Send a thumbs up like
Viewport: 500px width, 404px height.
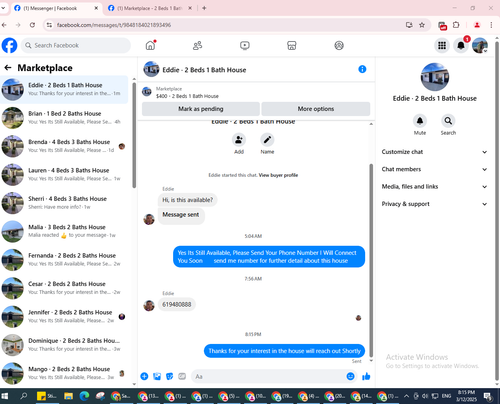[366, 376]
